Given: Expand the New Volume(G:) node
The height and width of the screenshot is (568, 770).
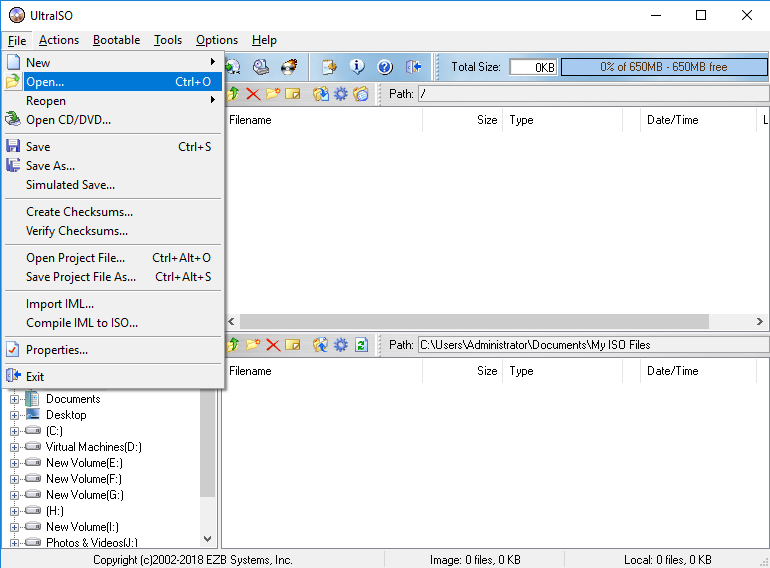Looking at the screenshot, I should click(14, 495).
